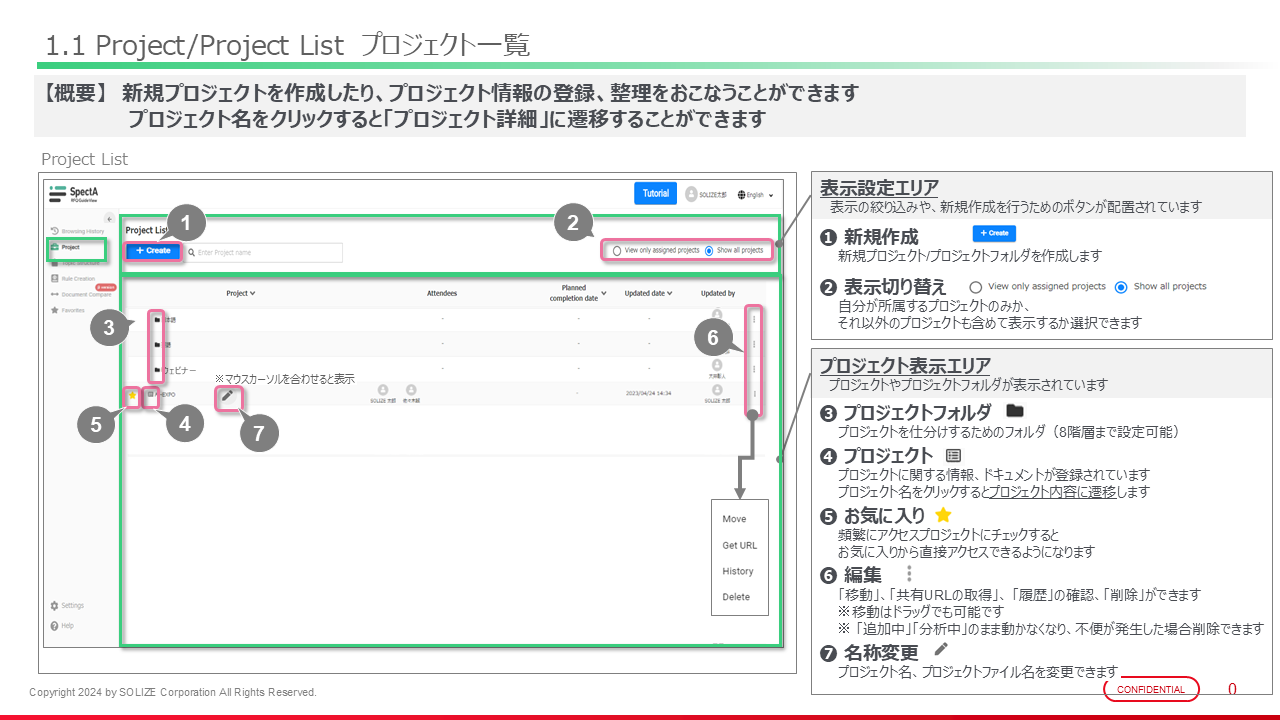Sort by the Updated date column
The image size is (1280, 720).
pyautogui.click(x=651, y=293)
